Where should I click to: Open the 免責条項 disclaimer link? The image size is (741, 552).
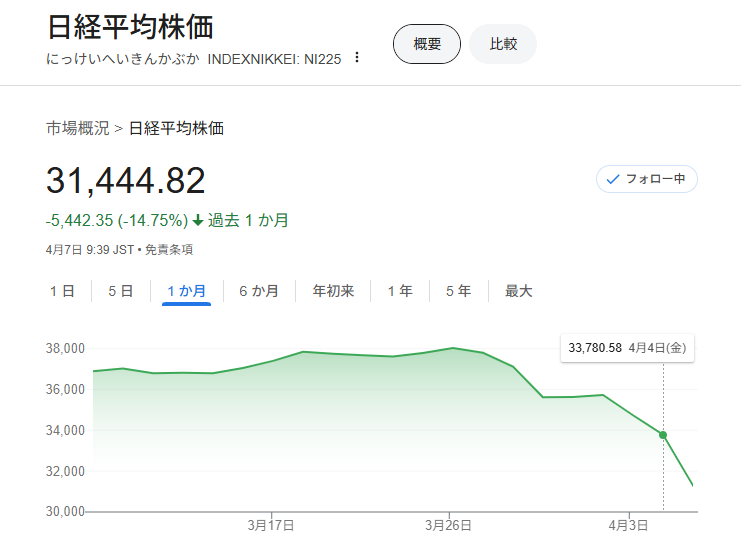(x=169, y=250)
